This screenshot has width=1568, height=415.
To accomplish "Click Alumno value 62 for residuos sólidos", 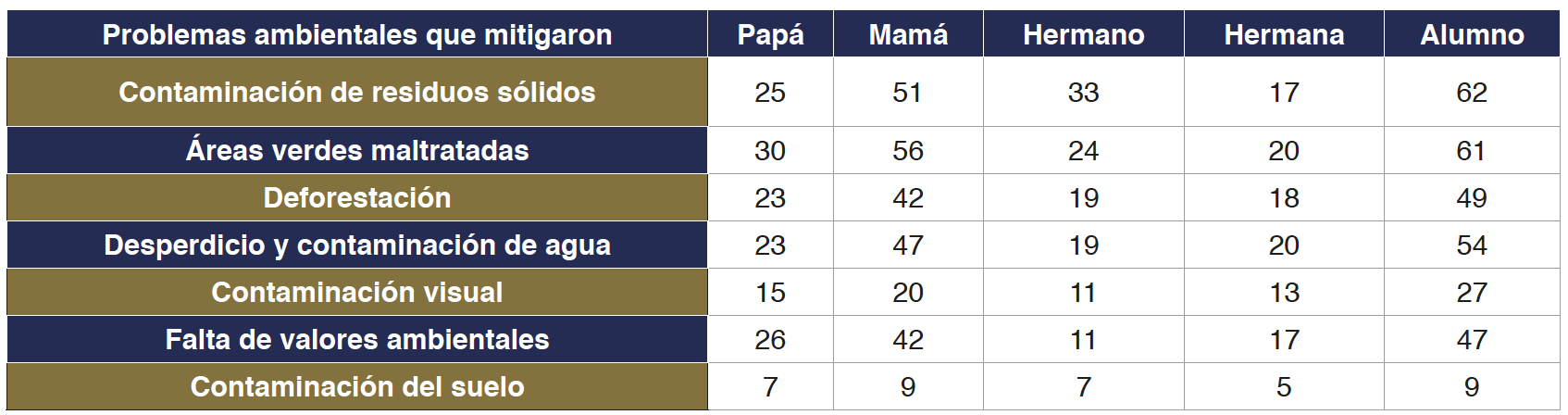I will pyautogui.click(x=1472, y=93).
